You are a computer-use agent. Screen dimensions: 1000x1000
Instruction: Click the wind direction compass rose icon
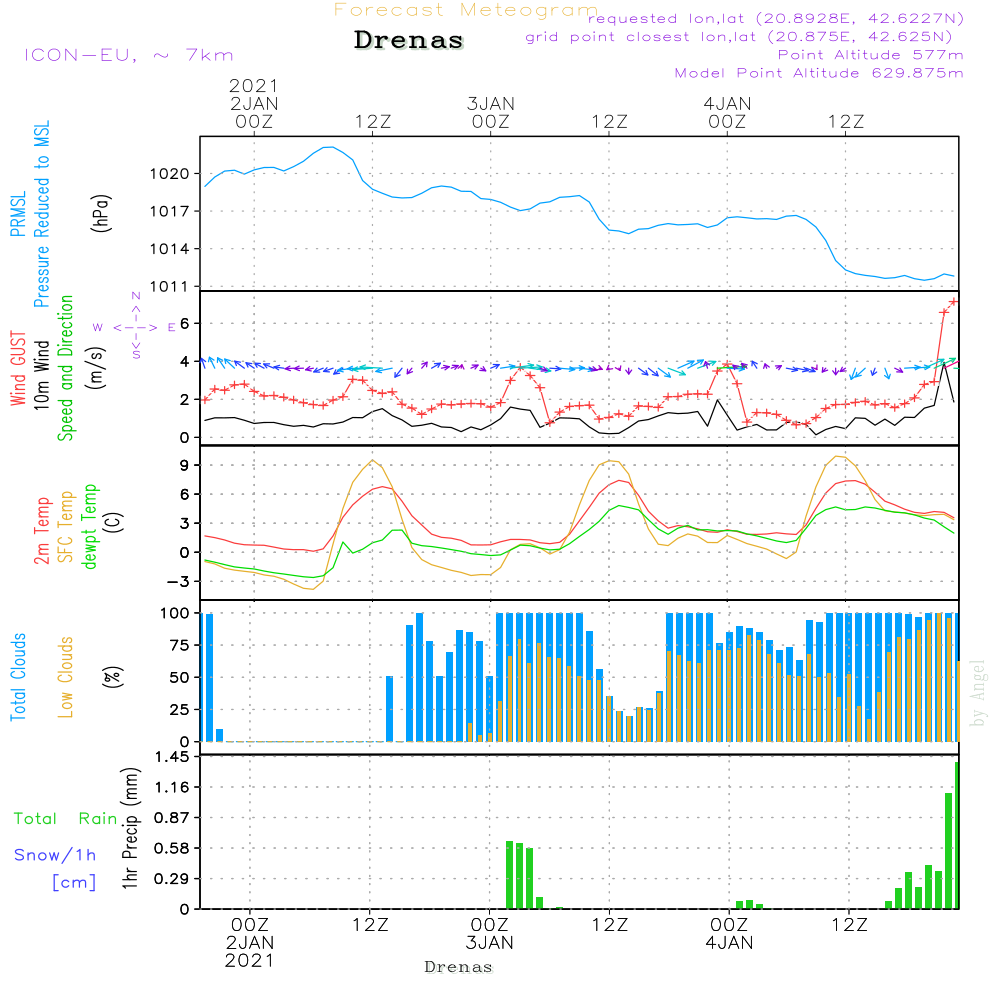[x=136, y=326]
